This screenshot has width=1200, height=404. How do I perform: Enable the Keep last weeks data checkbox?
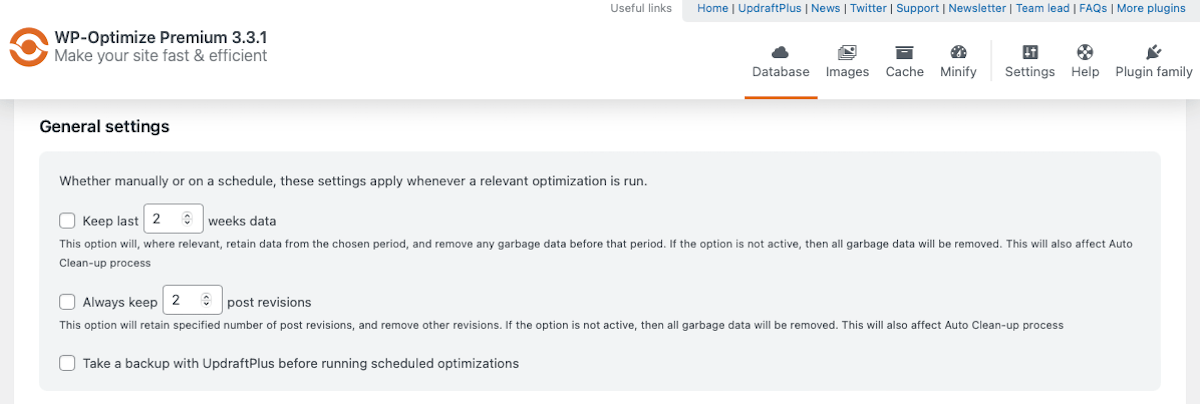coord(67,220)
